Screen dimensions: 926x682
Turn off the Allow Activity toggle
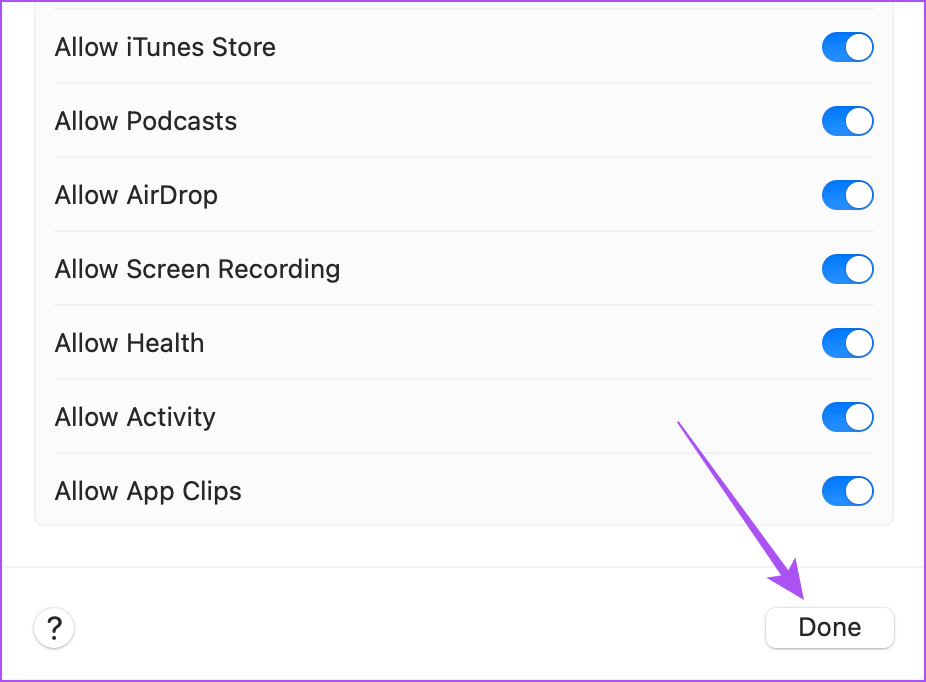click(847, 417)
